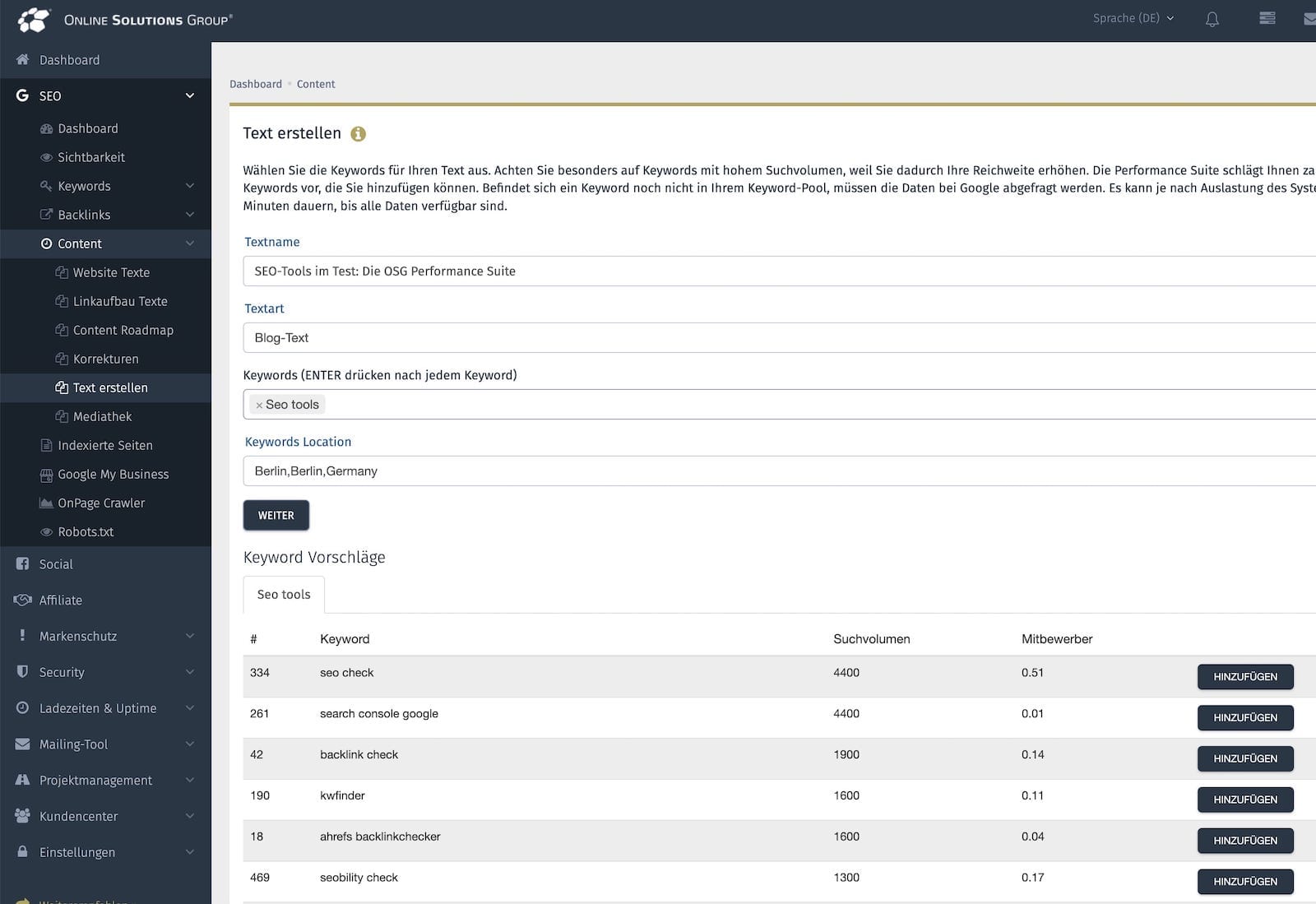Focus the Keywords tag input field
The width and height of the screenshot is (1316, 904).
coord(780,405)
